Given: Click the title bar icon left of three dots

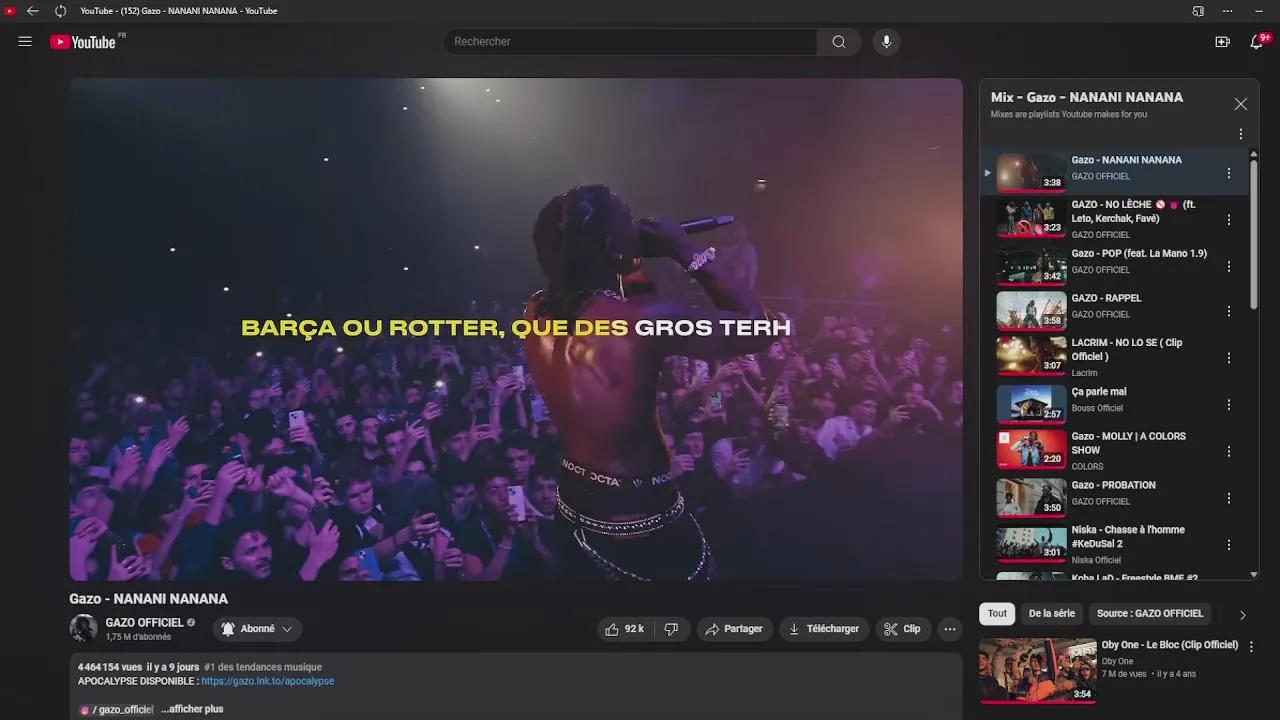Looking at the screenshot, I should (1198, 11).
